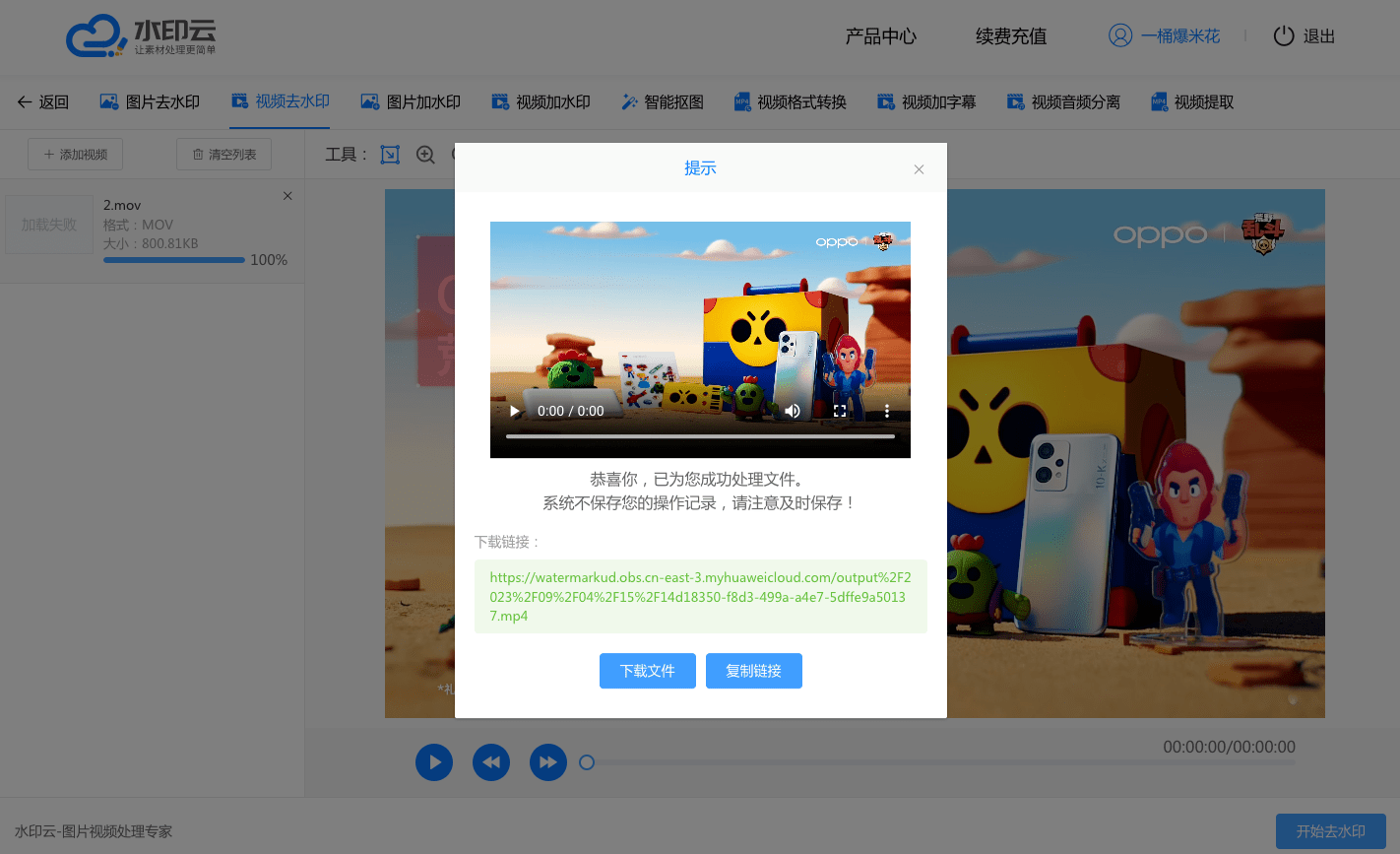Click the 视频加水印 tab icon
Image resolution: width=1400 pixels, height=854 pixels.
pyautogui.click(x=500, y=101)
